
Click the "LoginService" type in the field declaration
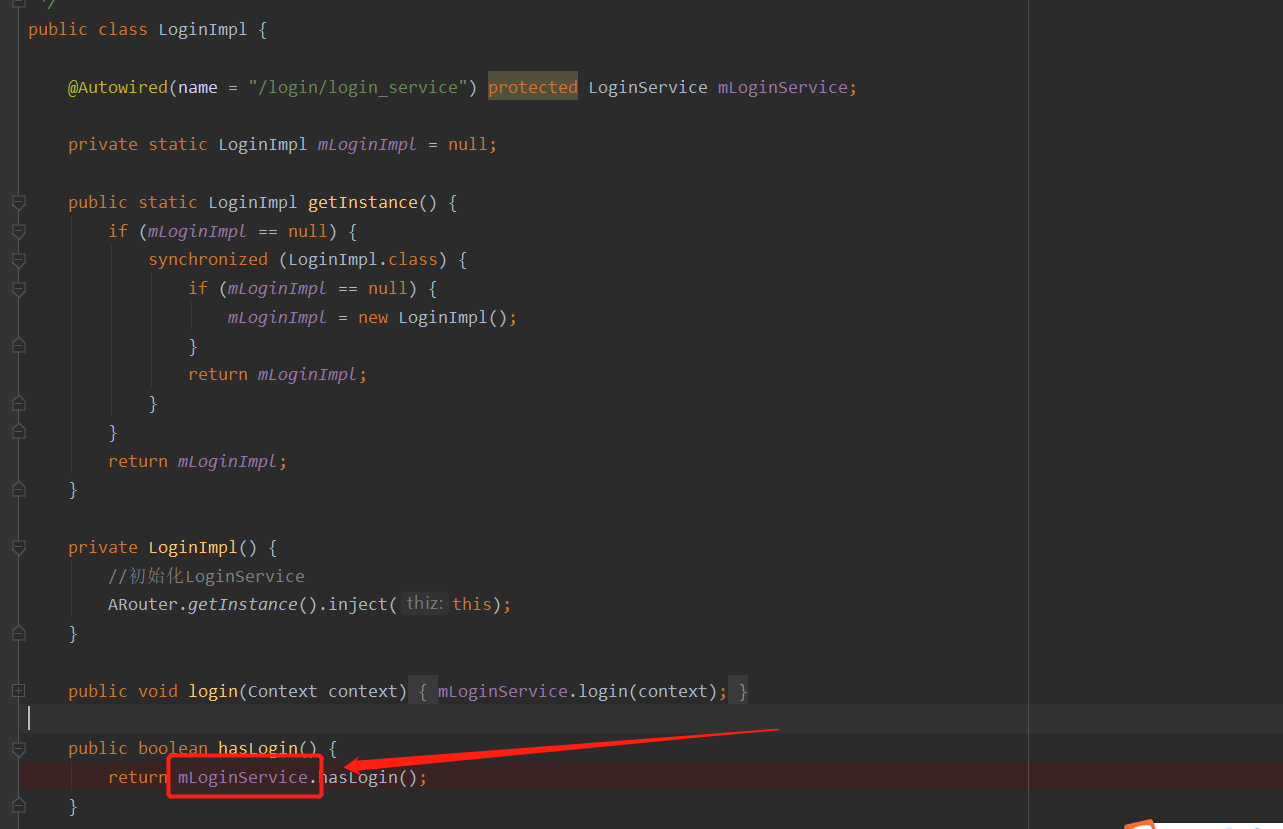click(x=648, y=87)
